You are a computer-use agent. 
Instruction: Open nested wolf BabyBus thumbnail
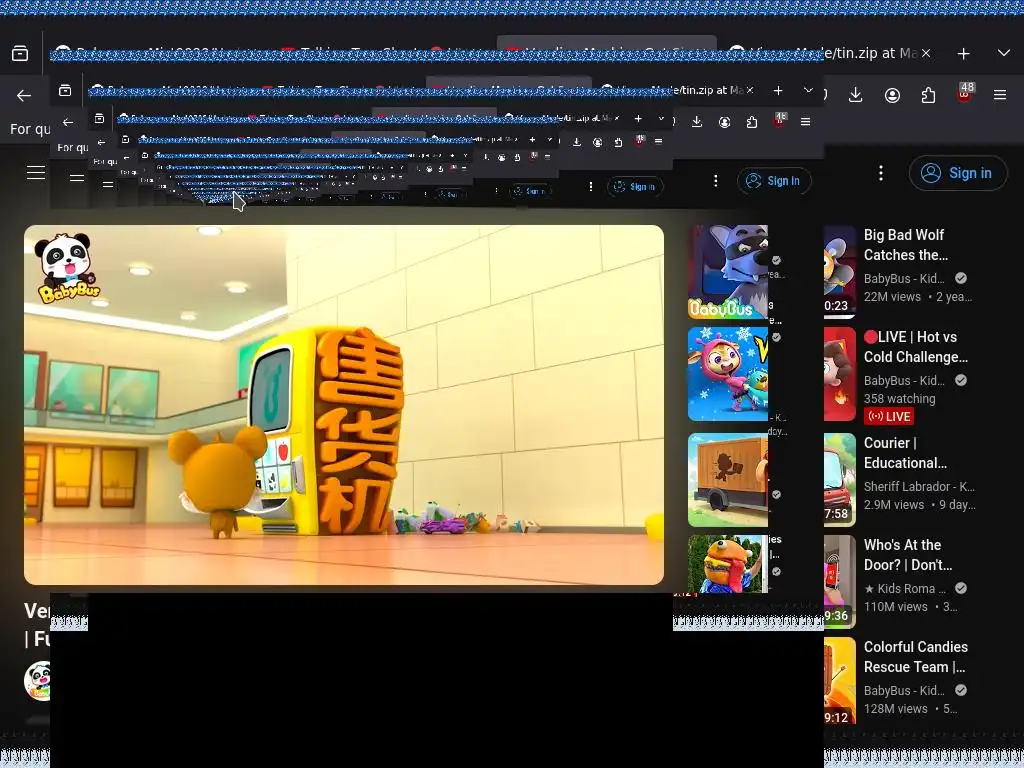coord(728,272)
